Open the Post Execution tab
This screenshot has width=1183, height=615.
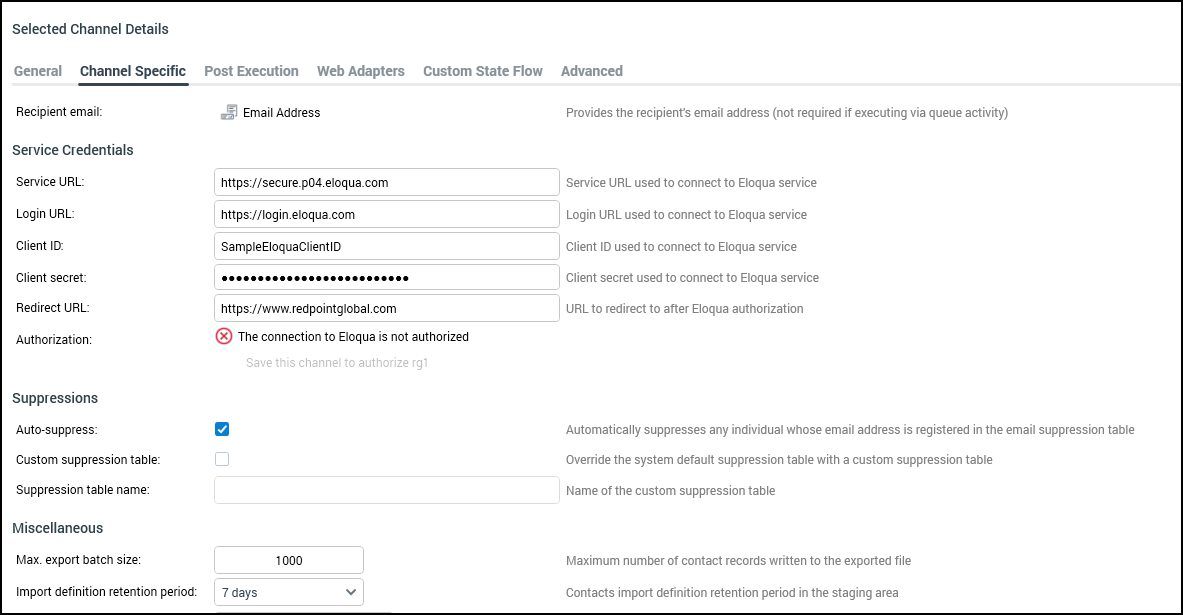251,71
